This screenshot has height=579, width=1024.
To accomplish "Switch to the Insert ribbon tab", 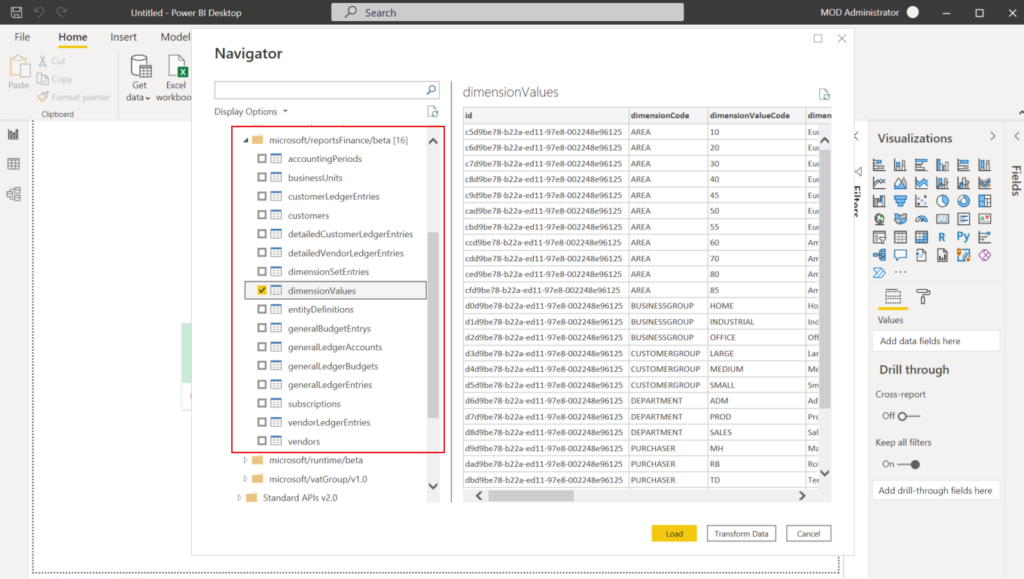I will [123, 36].
